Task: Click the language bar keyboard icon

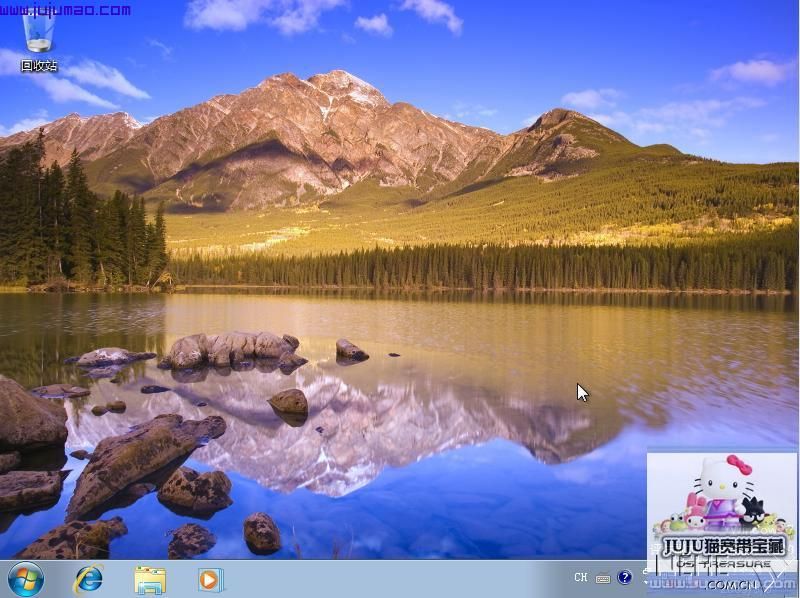Action: tap(603, 577)
